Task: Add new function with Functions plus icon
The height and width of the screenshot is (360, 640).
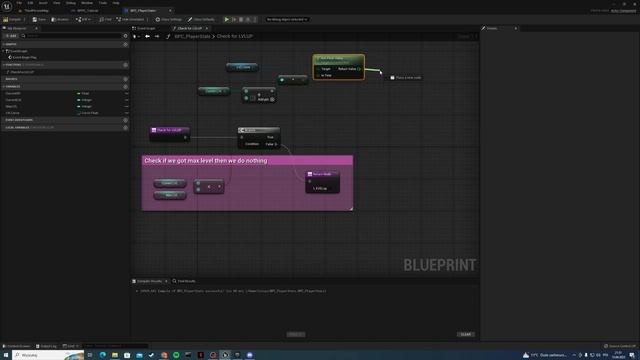Action: click(125, 65)
